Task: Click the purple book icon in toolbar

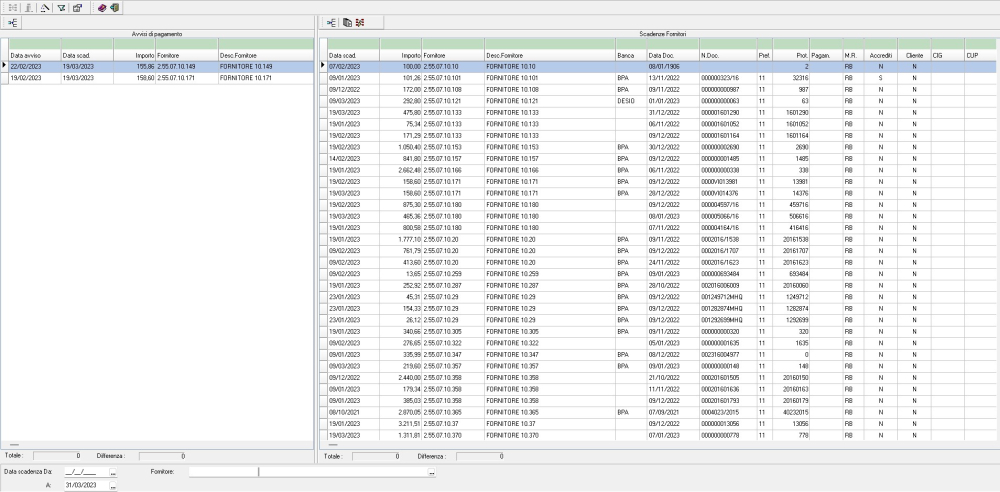Action: (100, 7)
